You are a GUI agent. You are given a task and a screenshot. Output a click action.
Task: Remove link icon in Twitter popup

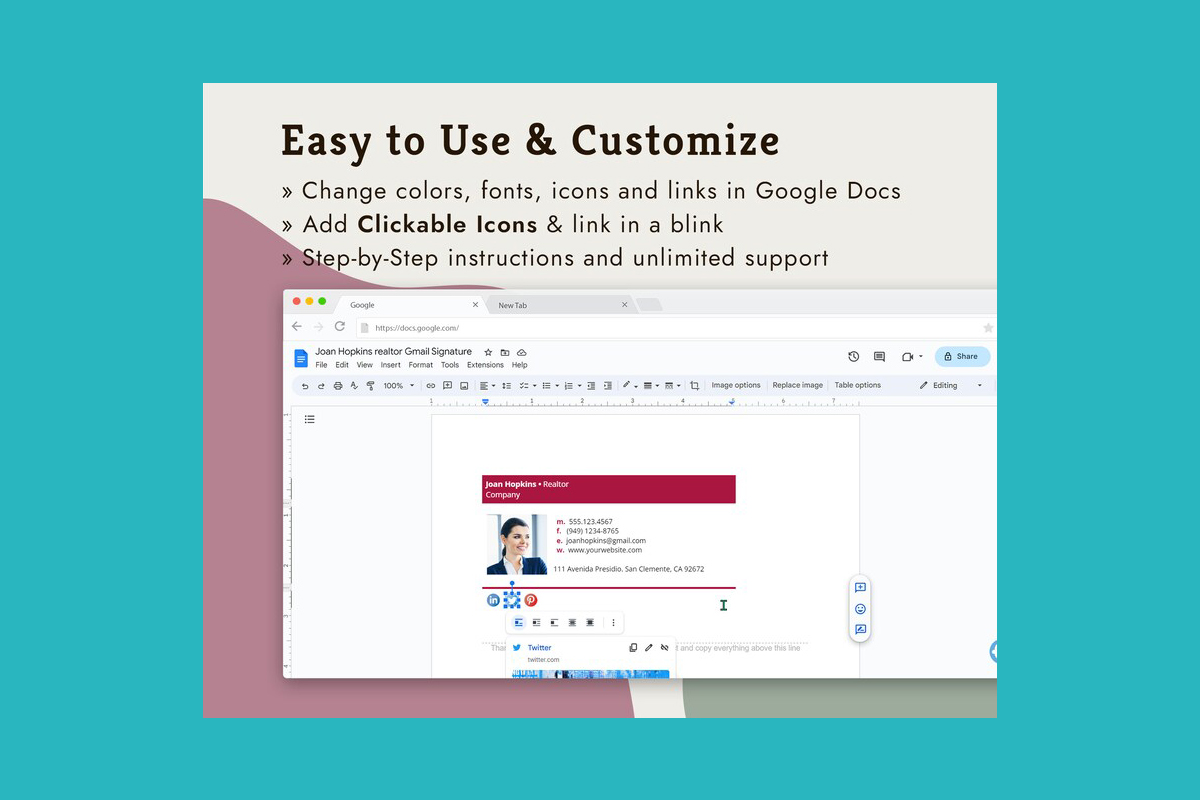(665, 648)
